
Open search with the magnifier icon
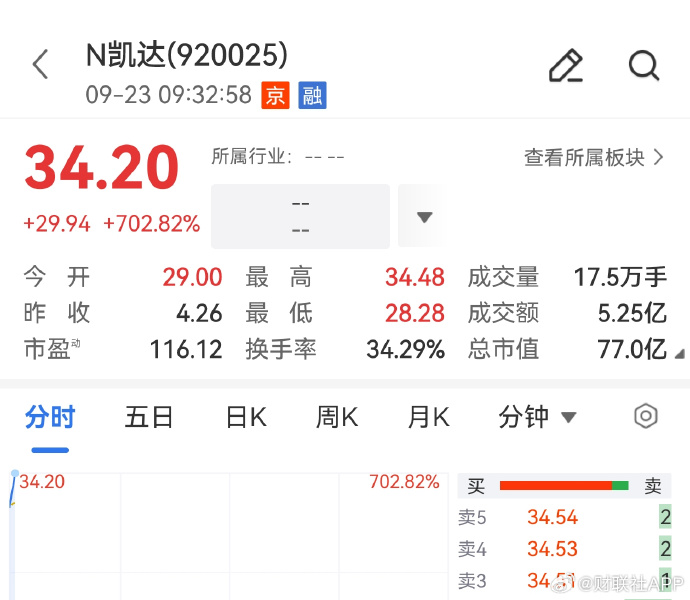[644, 66]
